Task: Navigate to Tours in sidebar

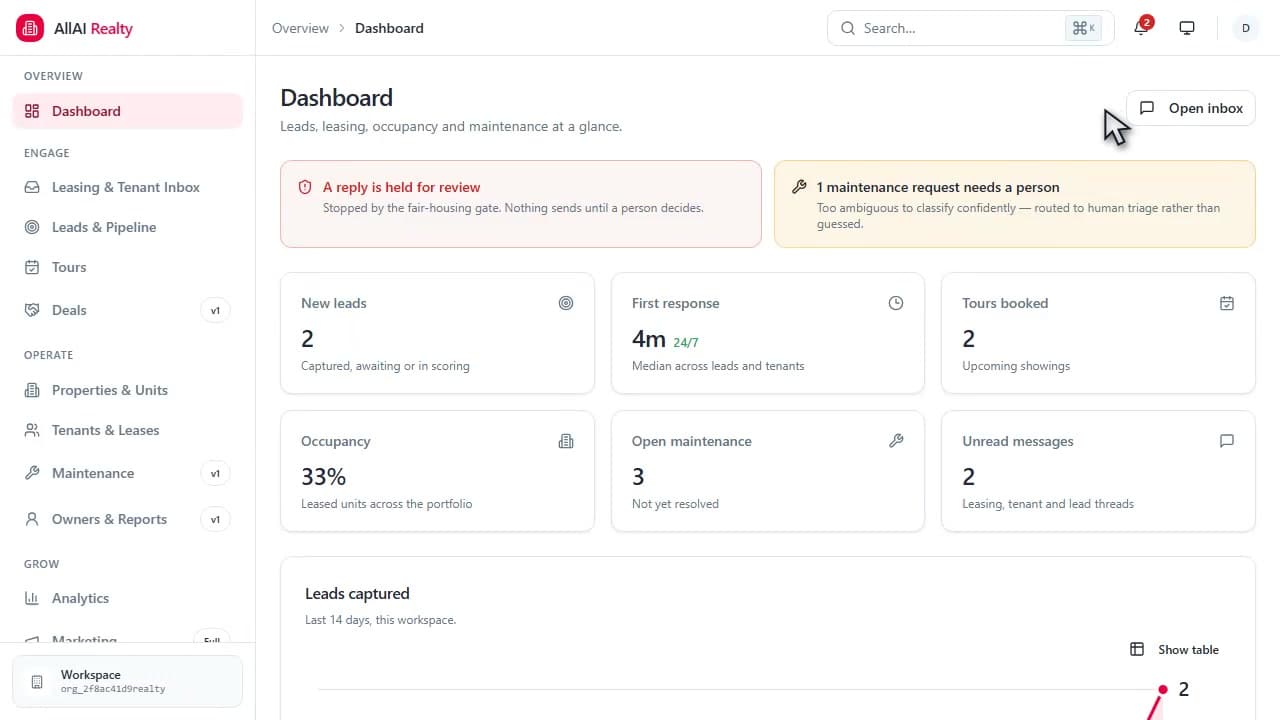Action: click(127, 267)
